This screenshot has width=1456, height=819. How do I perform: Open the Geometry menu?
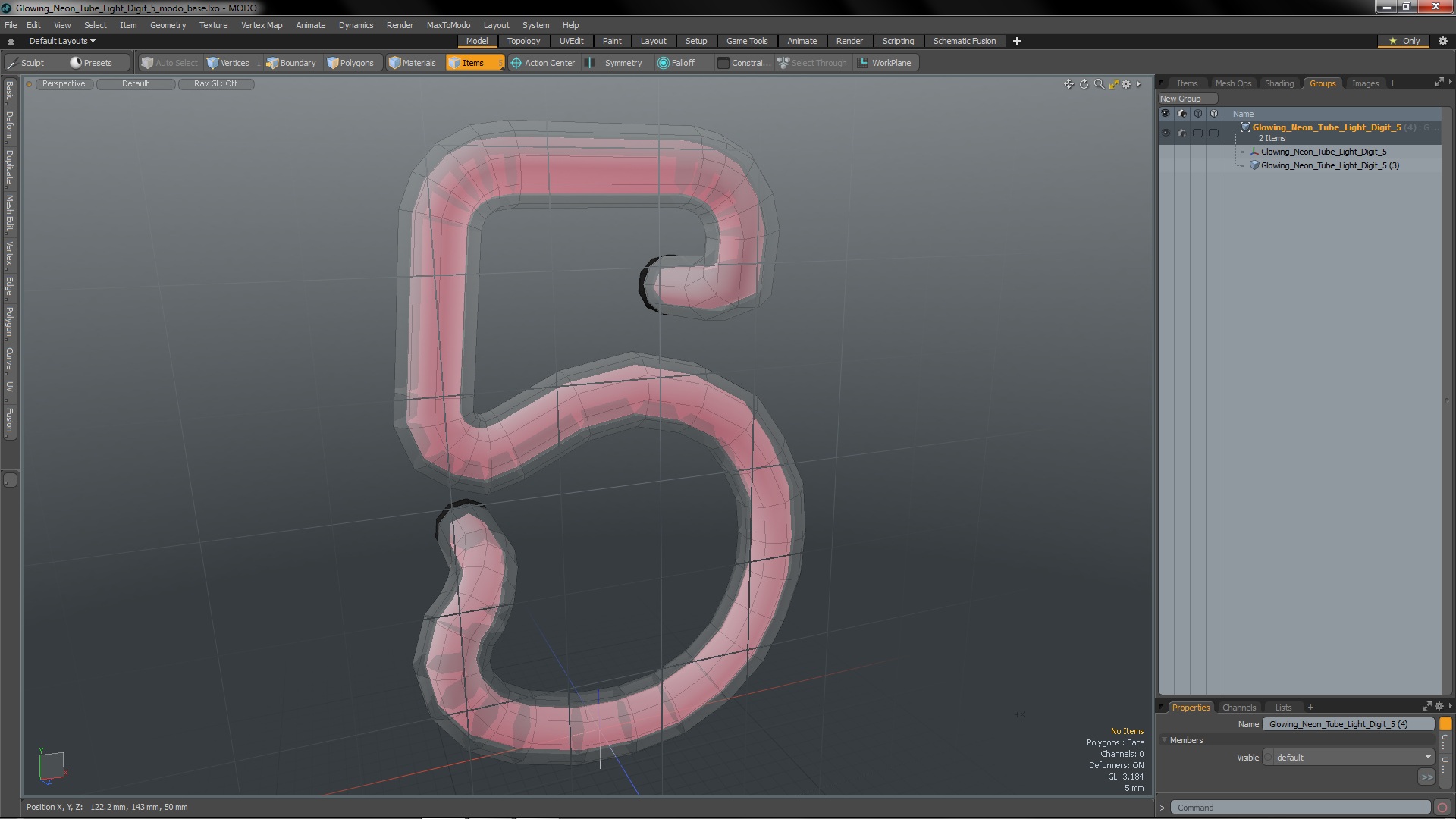pyautogui.click(x=168, y=25)
